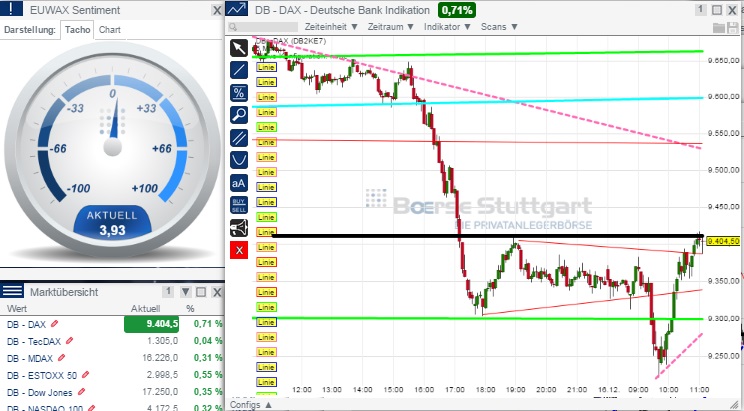Screen dimensions: 744x411
Task: Click the 9.404,5 current value for DB - DAX
Action: 151,324
